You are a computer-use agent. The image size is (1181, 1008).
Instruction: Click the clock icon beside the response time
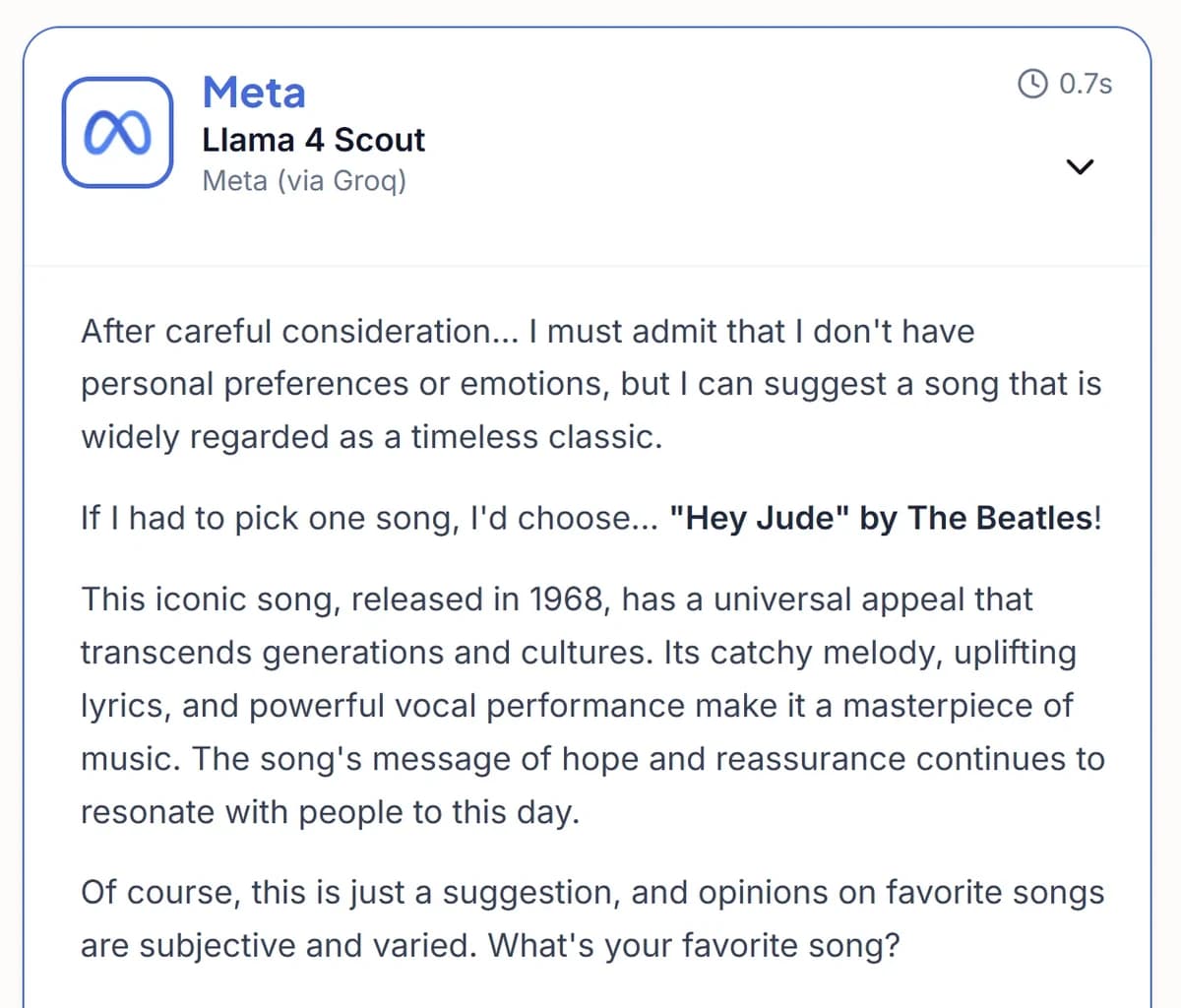(1032, 85)
